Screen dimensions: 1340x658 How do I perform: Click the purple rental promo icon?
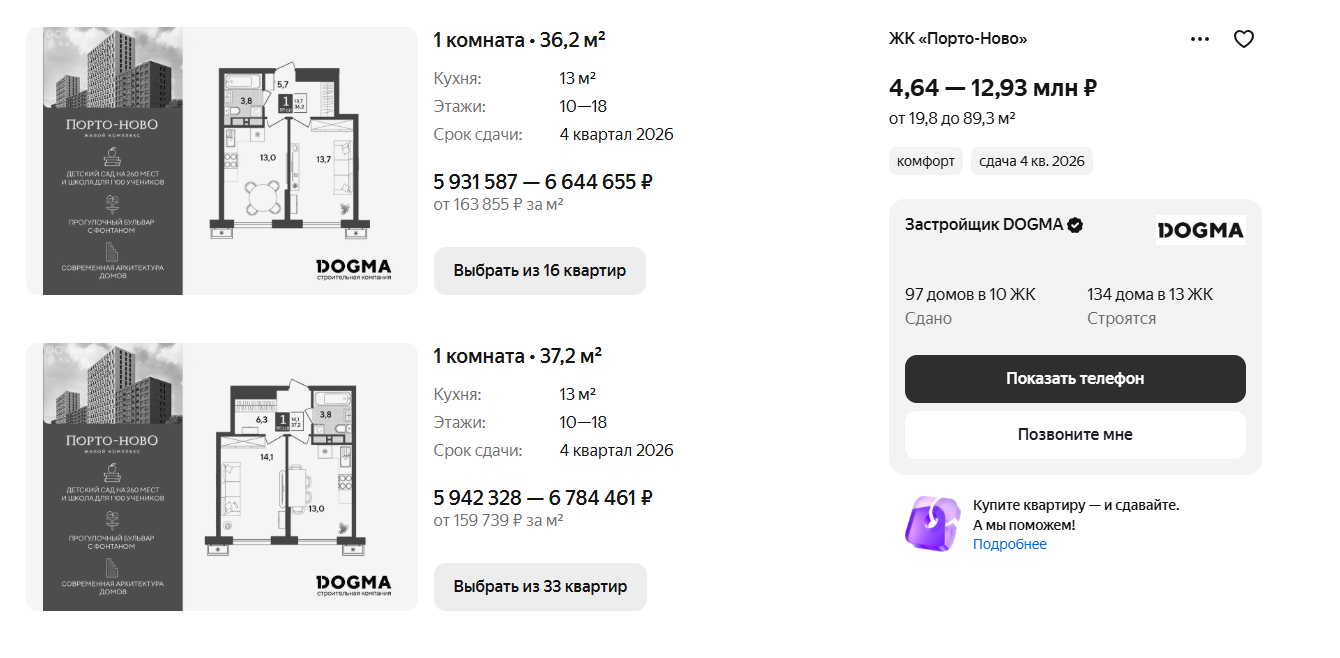pyautogui.click(x=932, y=523)
